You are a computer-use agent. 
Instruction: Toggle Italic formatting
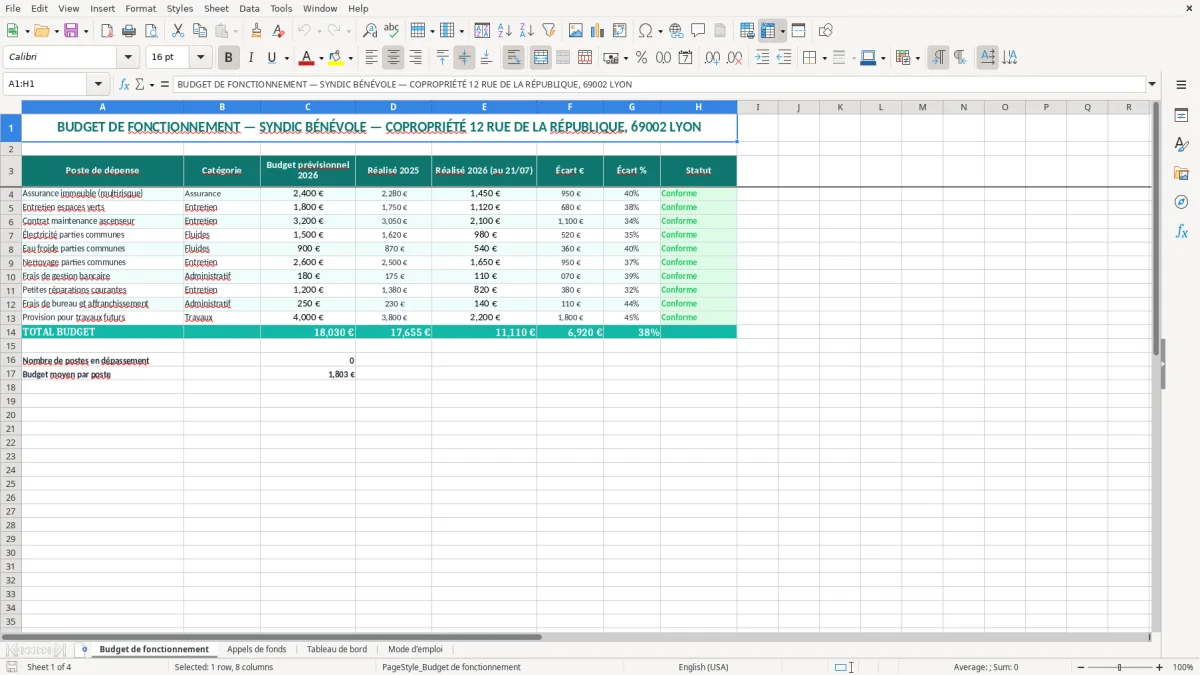(x=251, y=58)
